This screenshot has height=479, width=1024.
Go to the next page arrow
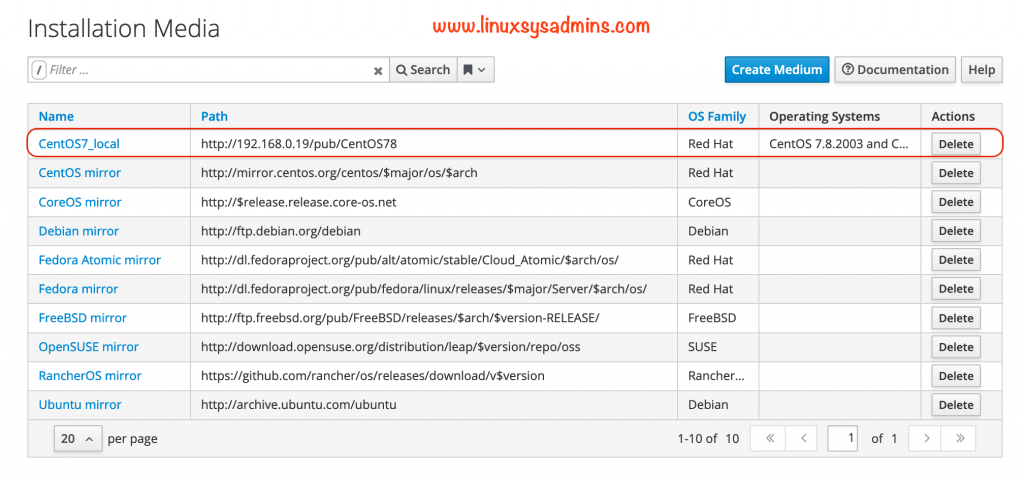click(926, 438)
